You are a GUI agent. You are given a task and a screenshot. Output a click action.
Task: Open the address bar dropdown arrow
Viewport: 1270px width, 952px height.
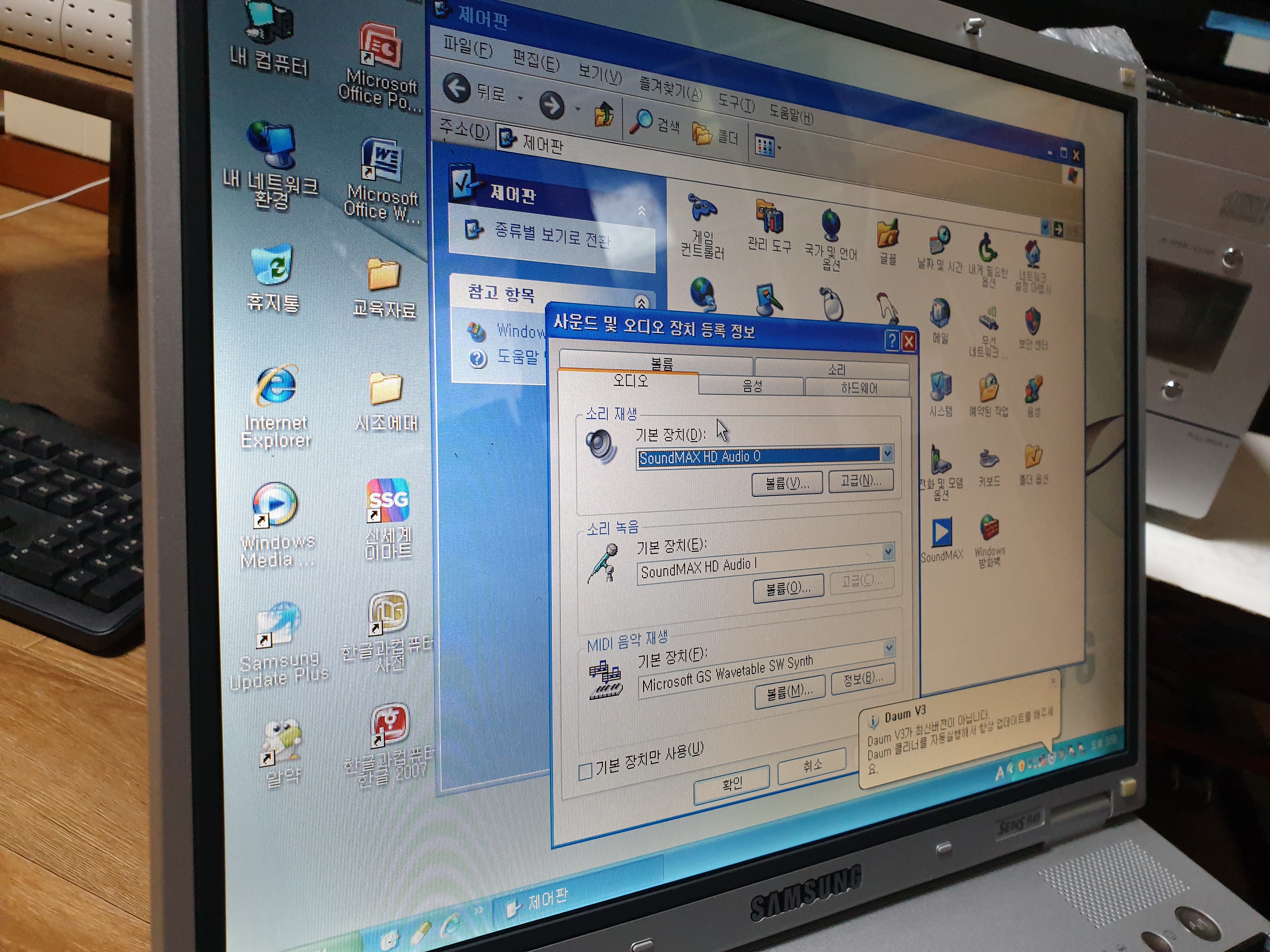(x=1045, y=228)
